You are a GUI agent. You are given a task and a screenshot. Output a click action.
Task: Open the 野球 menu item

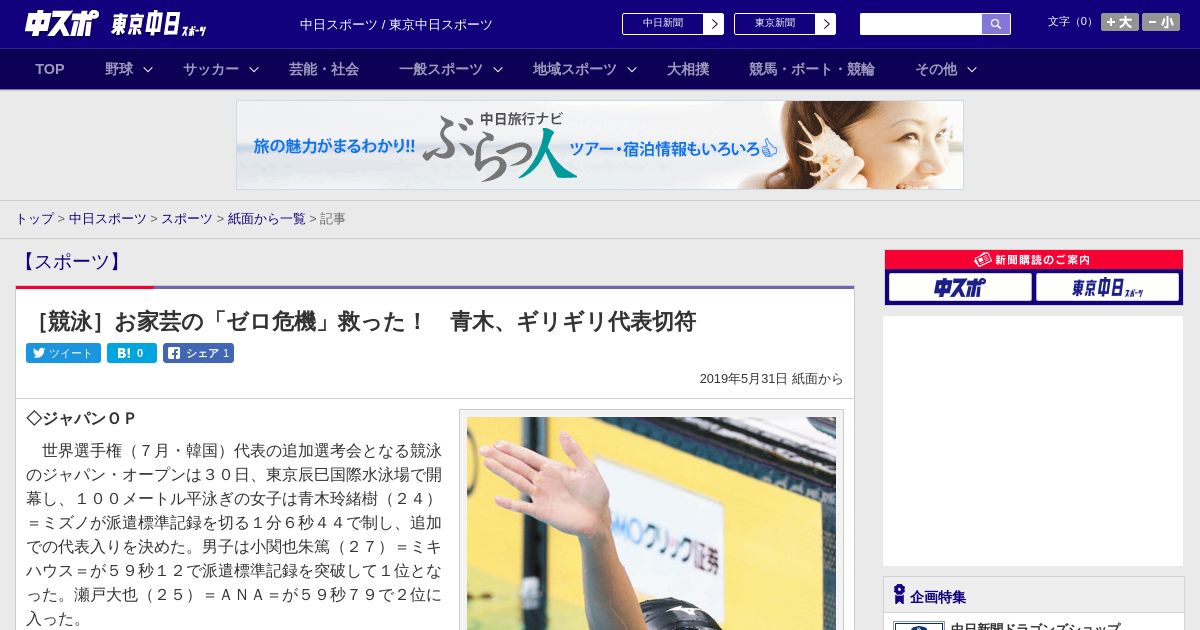119,69
